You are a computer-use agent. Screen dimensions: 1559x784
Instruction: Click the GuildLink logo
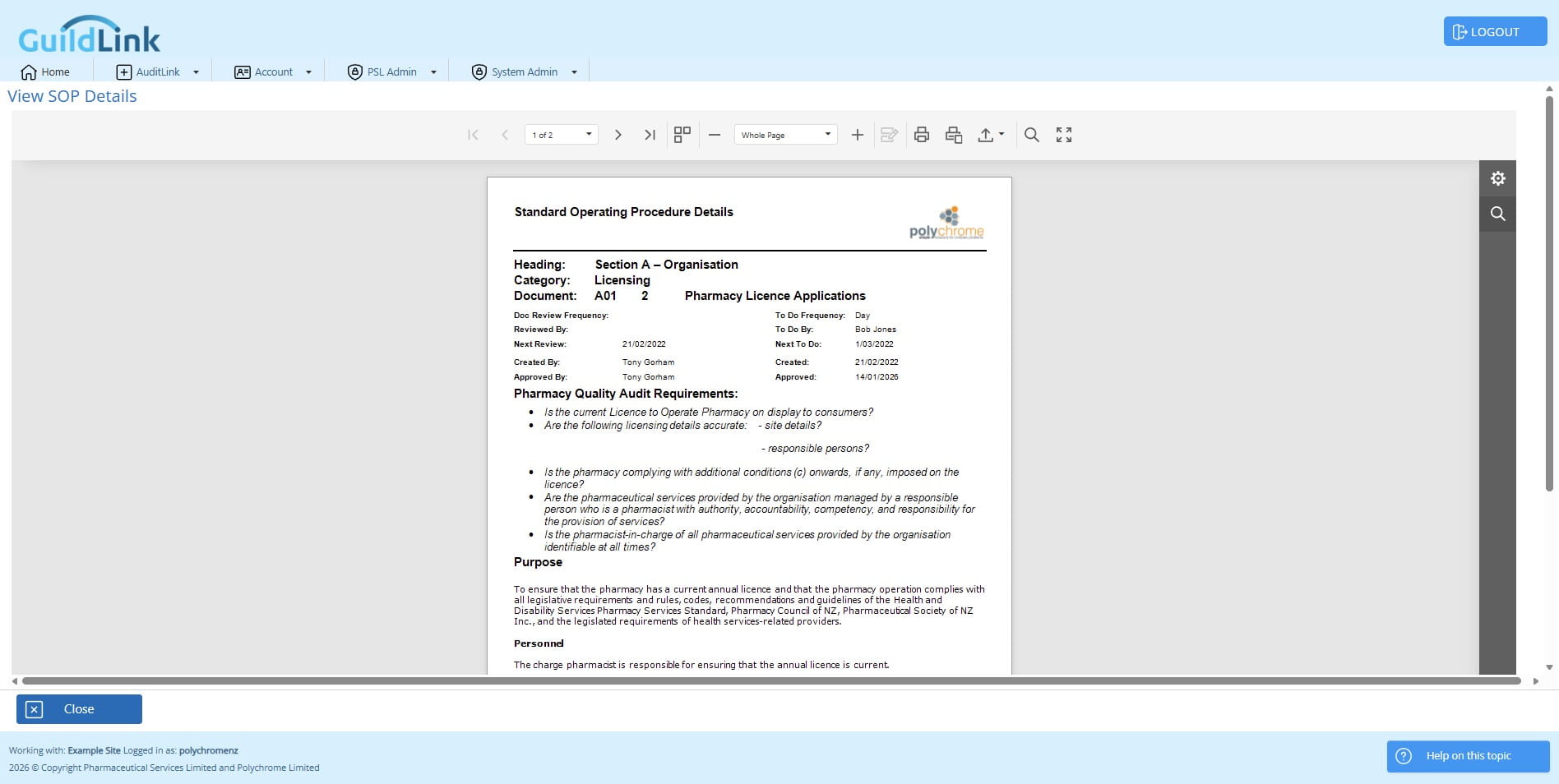(89, 35)
